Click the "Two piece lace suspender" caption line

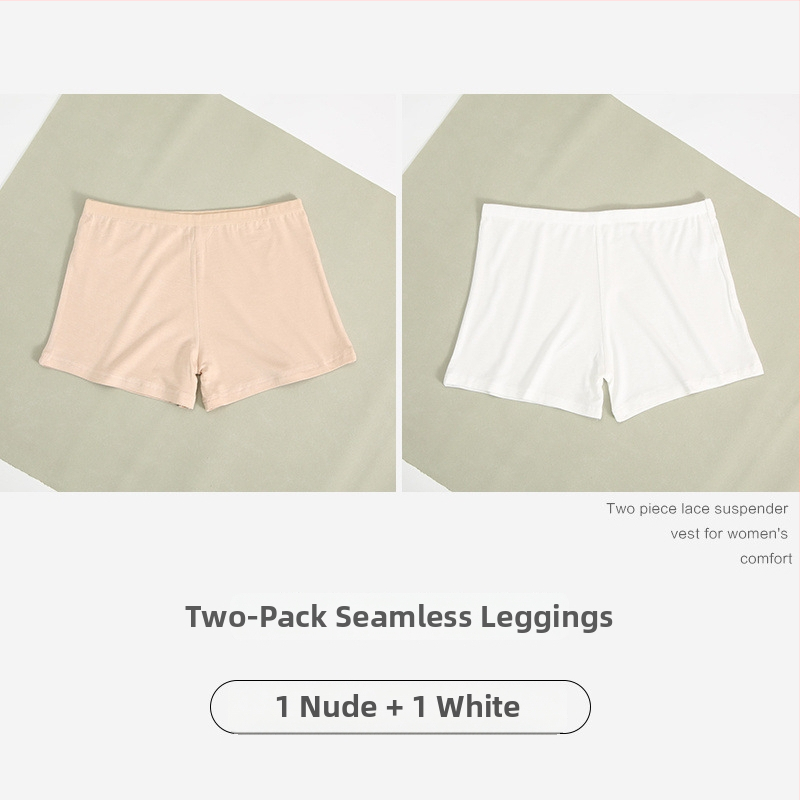(x=697, y=509)
